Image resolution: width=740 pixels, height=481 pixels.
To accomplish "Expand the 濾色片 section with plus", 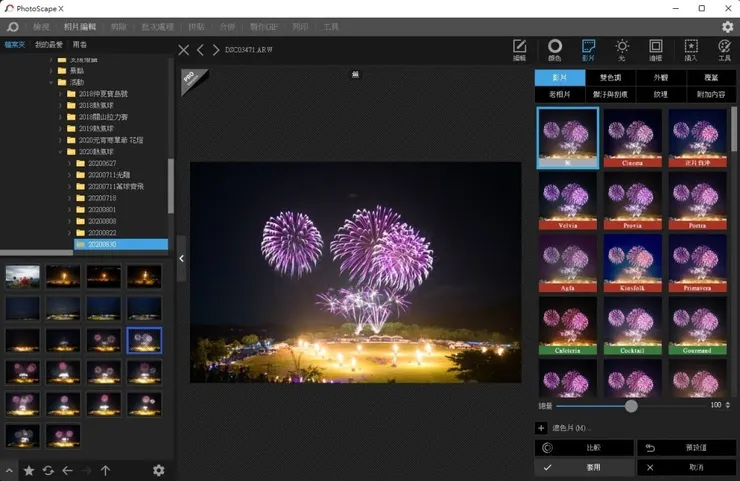I will click(x=541, y=428).
